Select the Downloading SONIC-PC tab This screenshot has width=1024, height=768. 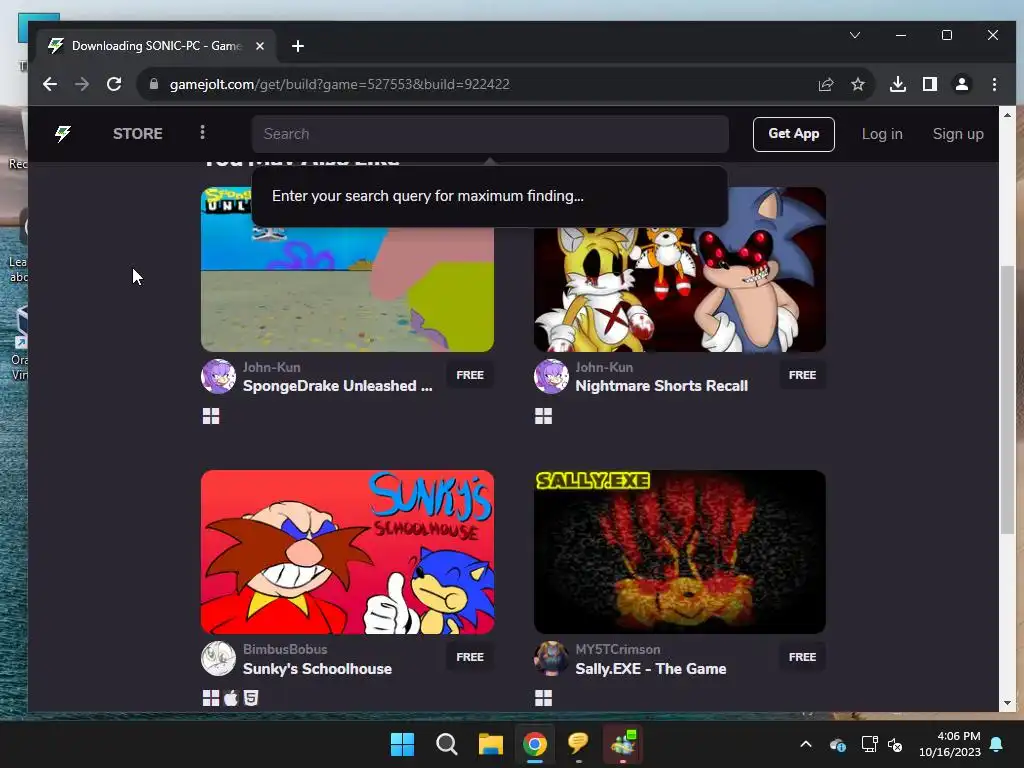point(157,46)
